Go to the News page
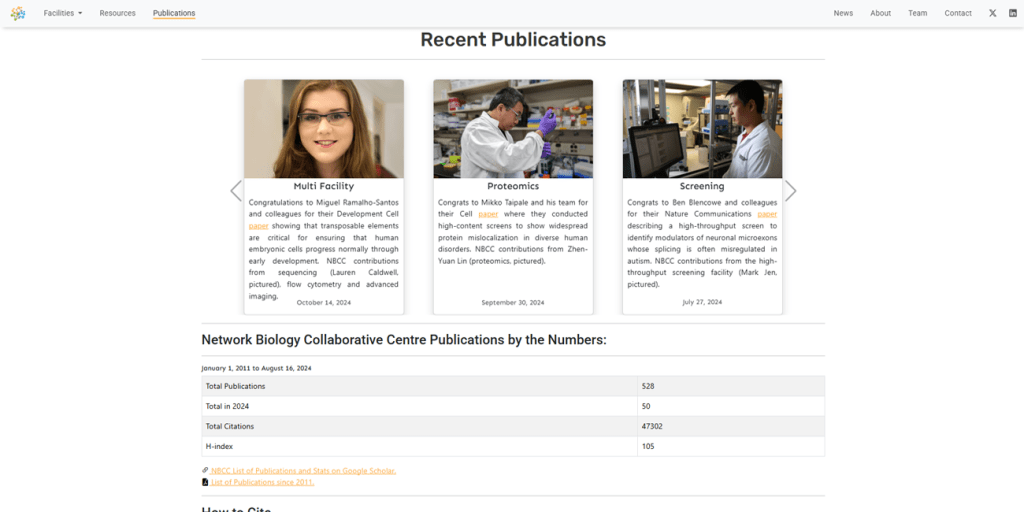The height and width of the screenshot is (512, 1024). click(x=843, y=13)
